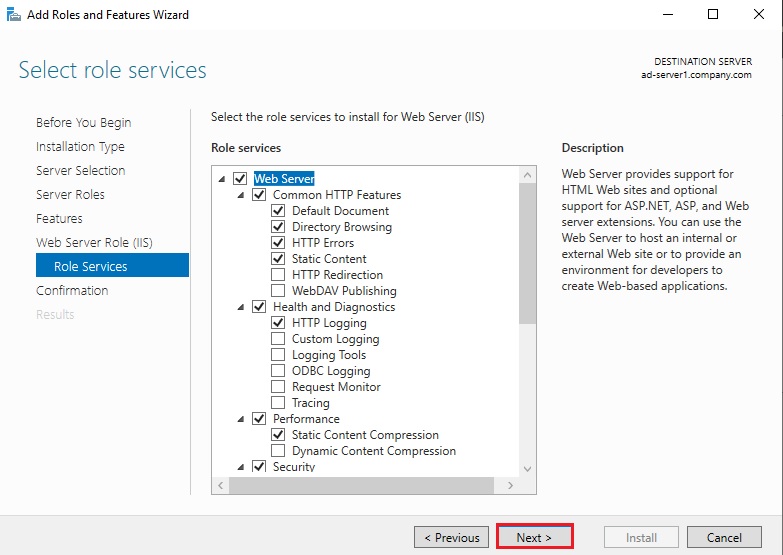
Task: Enable WebDAV Publishing role service
Action: (x=278, y=291)
